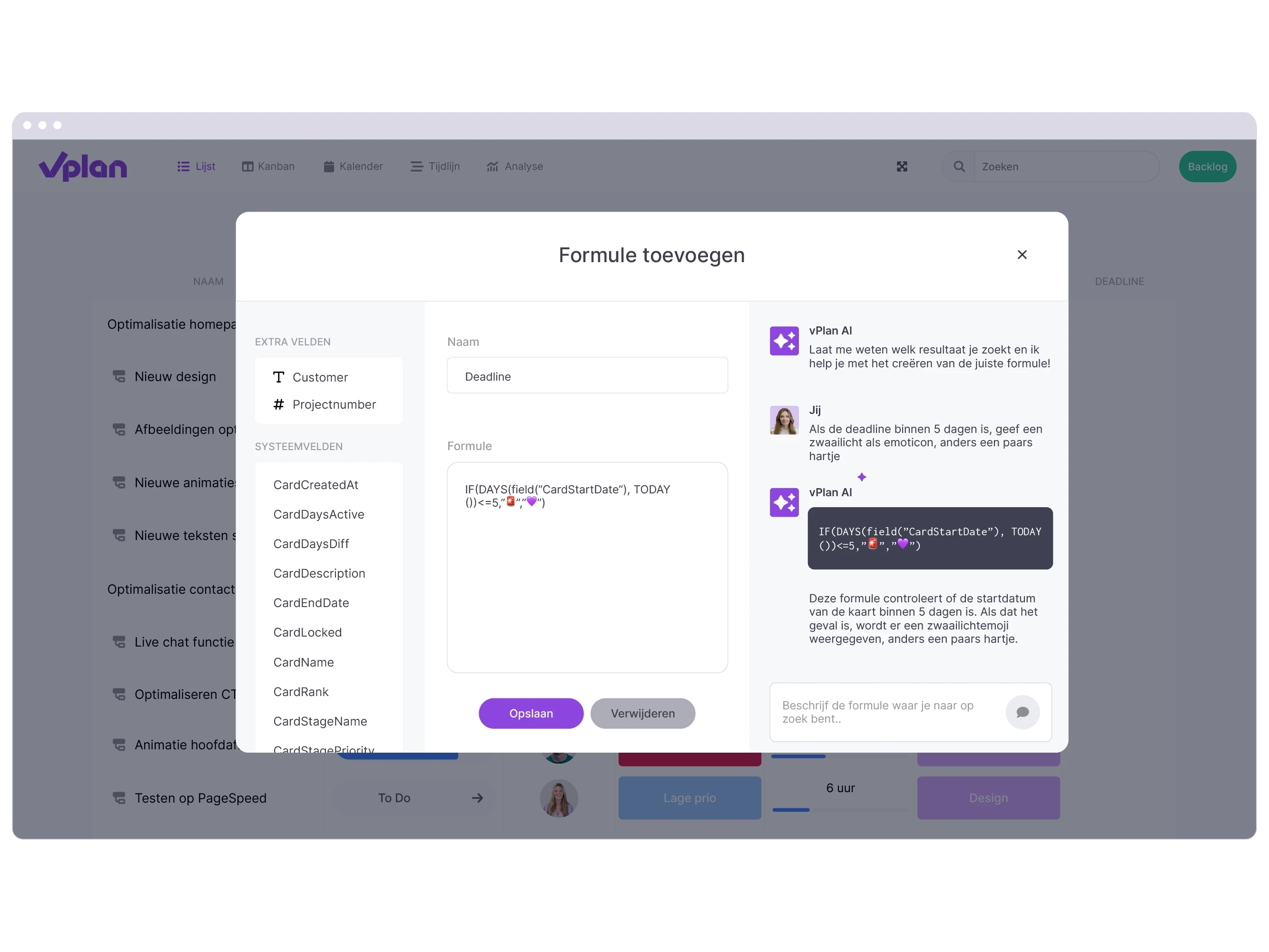Click the formula name input field
1269x952 pixels.
(589, 376)
